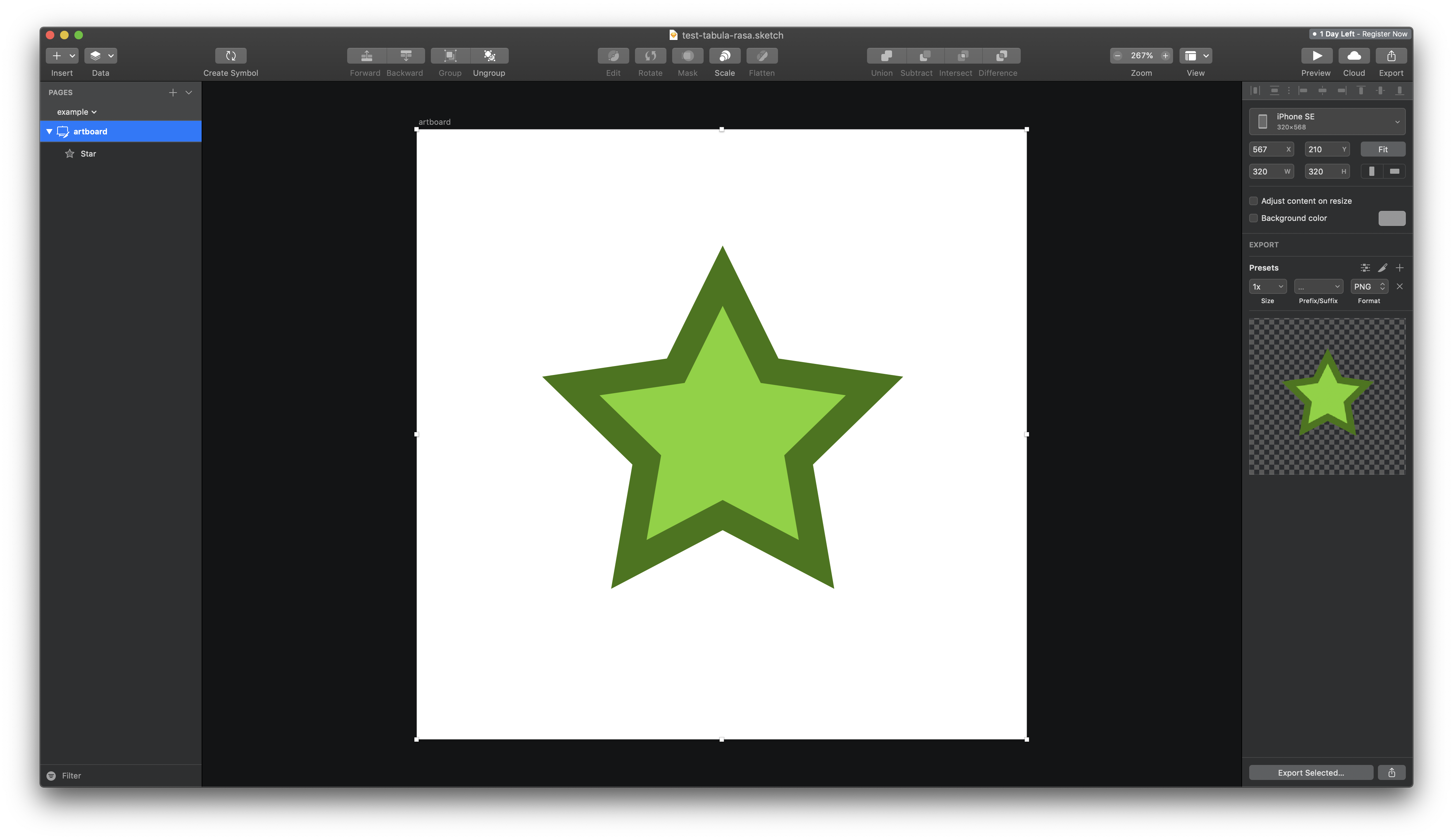The height and width of the screenshot is (840, 1453).
Task: Open the PNG format dropdown
Action: [x=1369, y=287]
